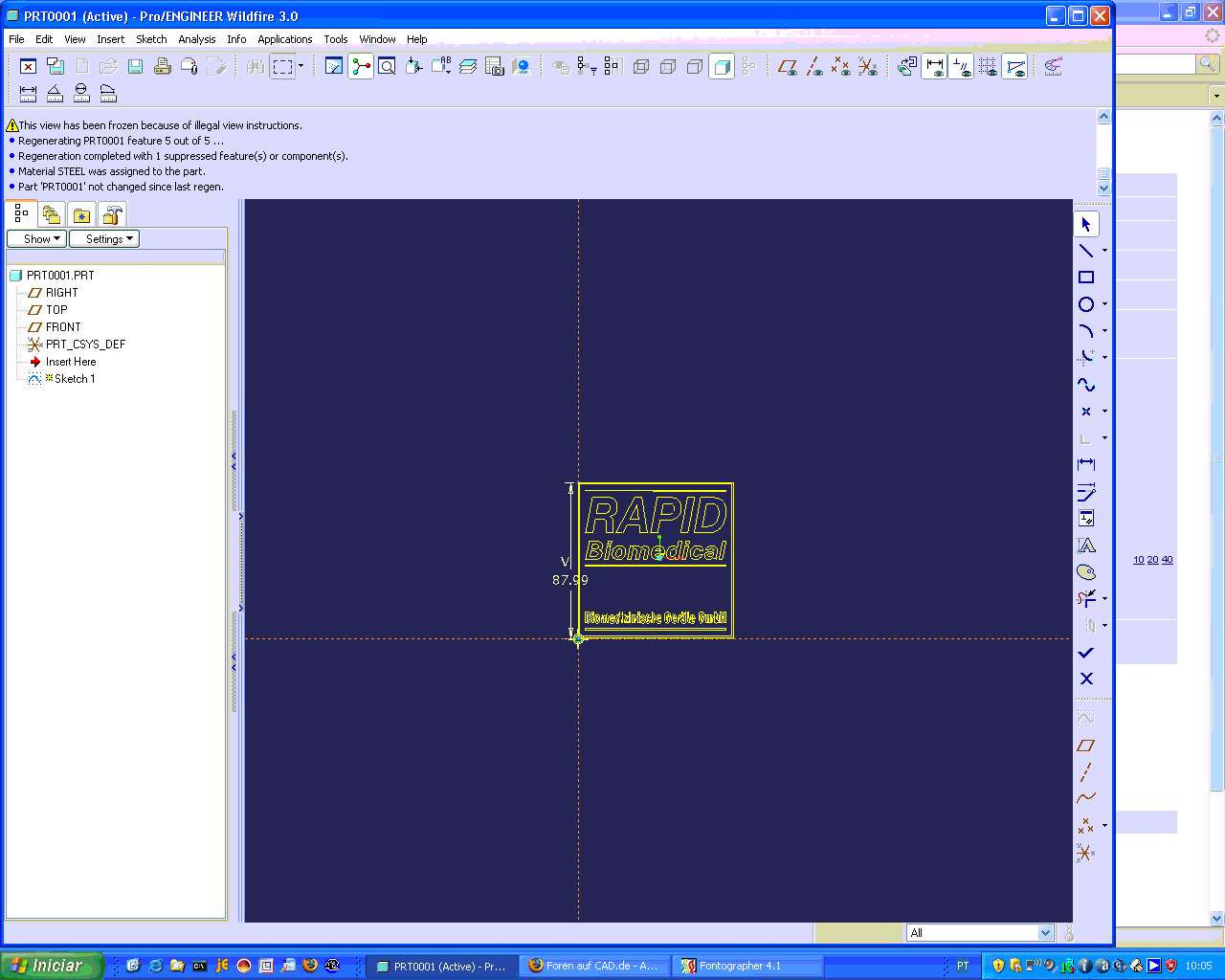Choose the Line sketch tool
This screenshot has width=1225, height=980.
[1086, 251]
